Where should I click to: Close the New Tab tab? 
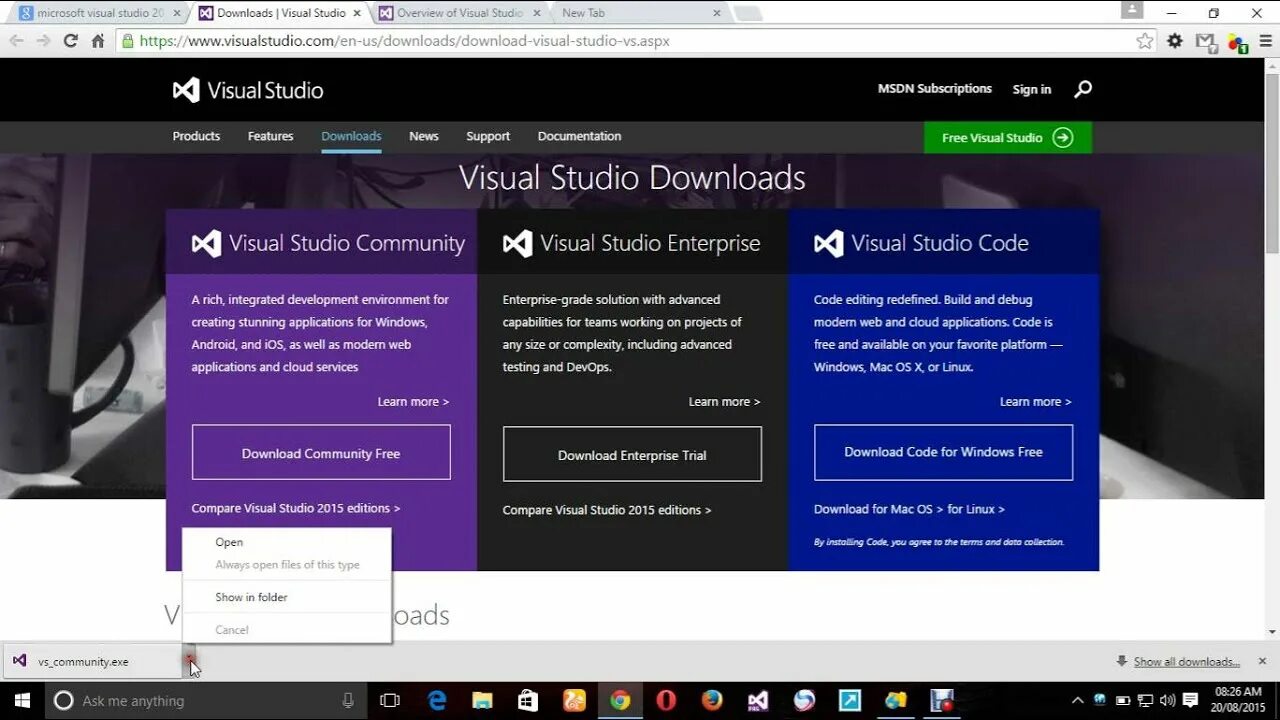click(716, 13)
